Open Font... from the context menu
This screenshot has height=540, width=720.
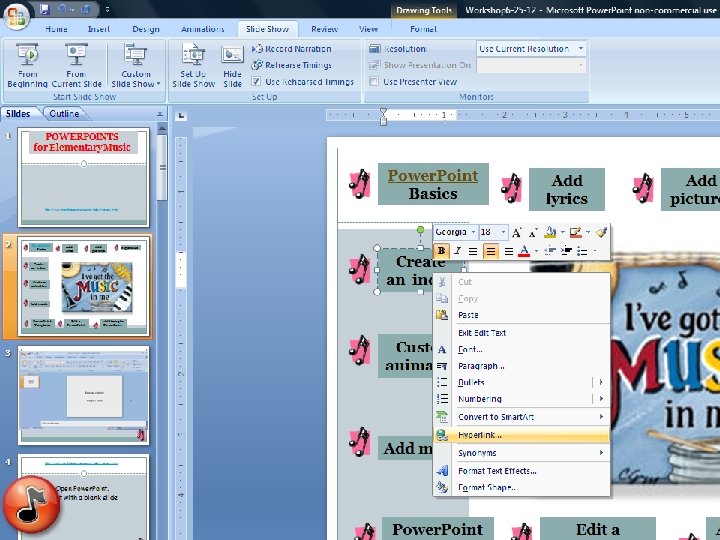click(x=521, y=349)
